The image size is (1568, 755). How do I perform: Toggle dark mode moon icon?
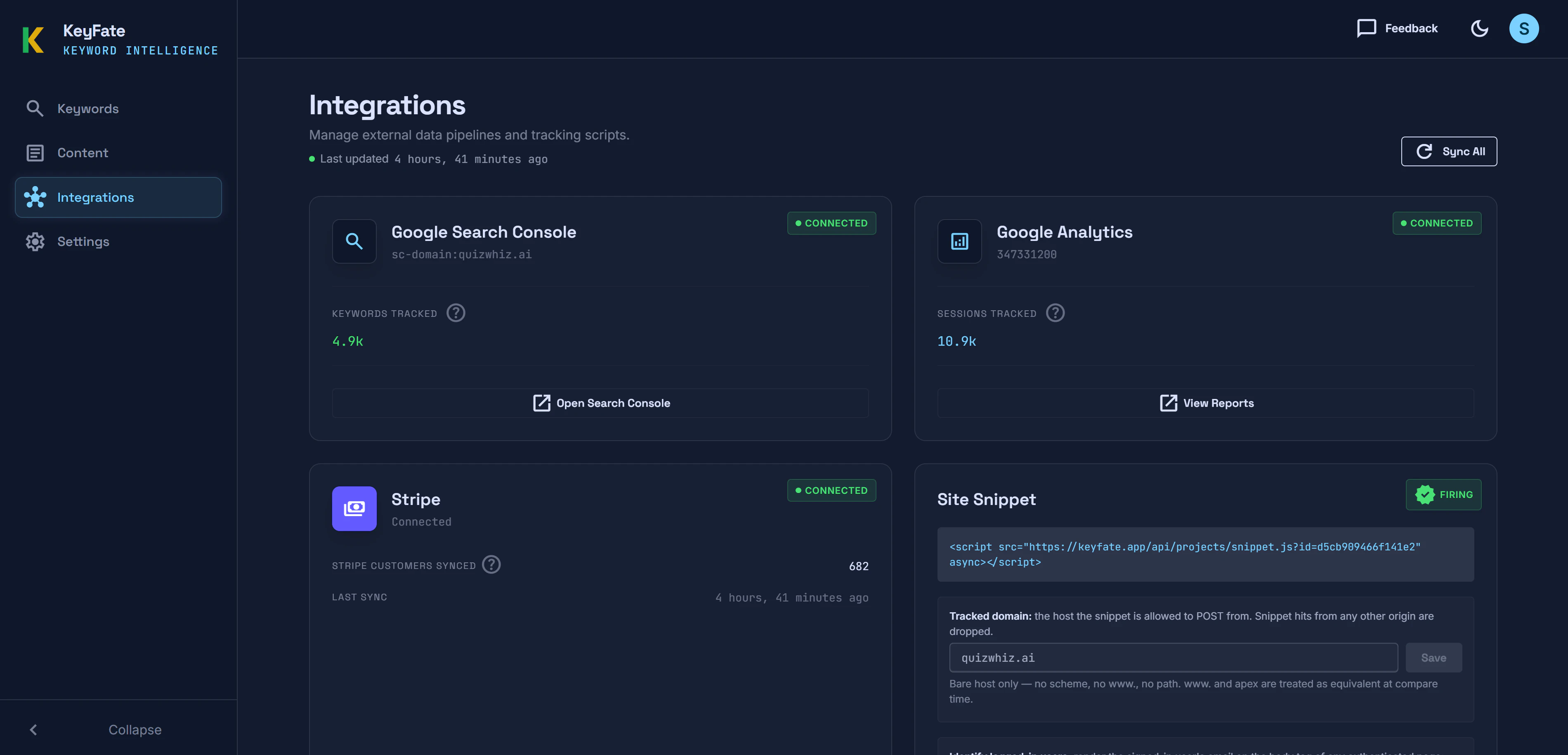[x=1479, y=28]
